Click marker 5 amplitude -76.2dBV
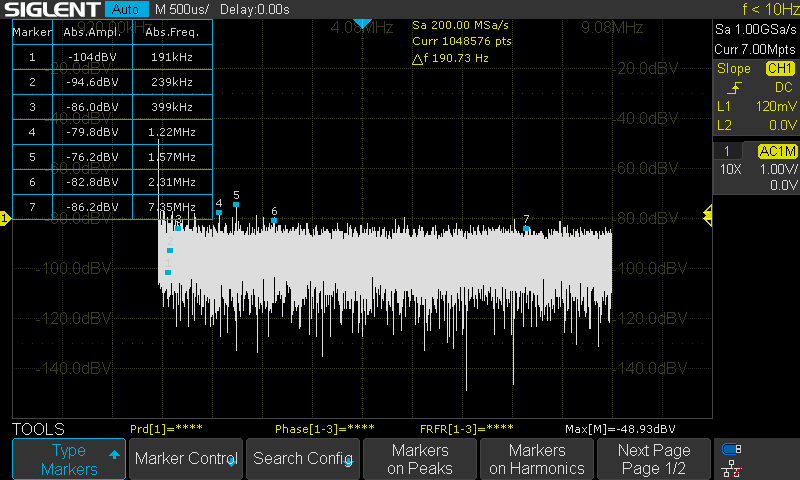 92,157
